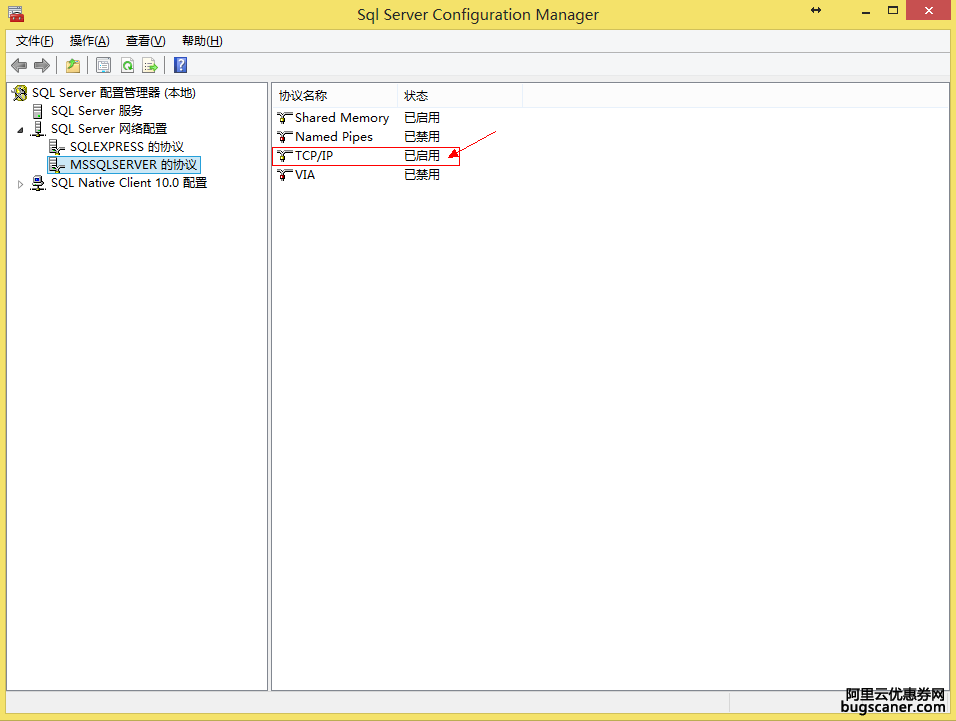
Task: Maximize the Configuration Manager window
Action: pos(893,10)
